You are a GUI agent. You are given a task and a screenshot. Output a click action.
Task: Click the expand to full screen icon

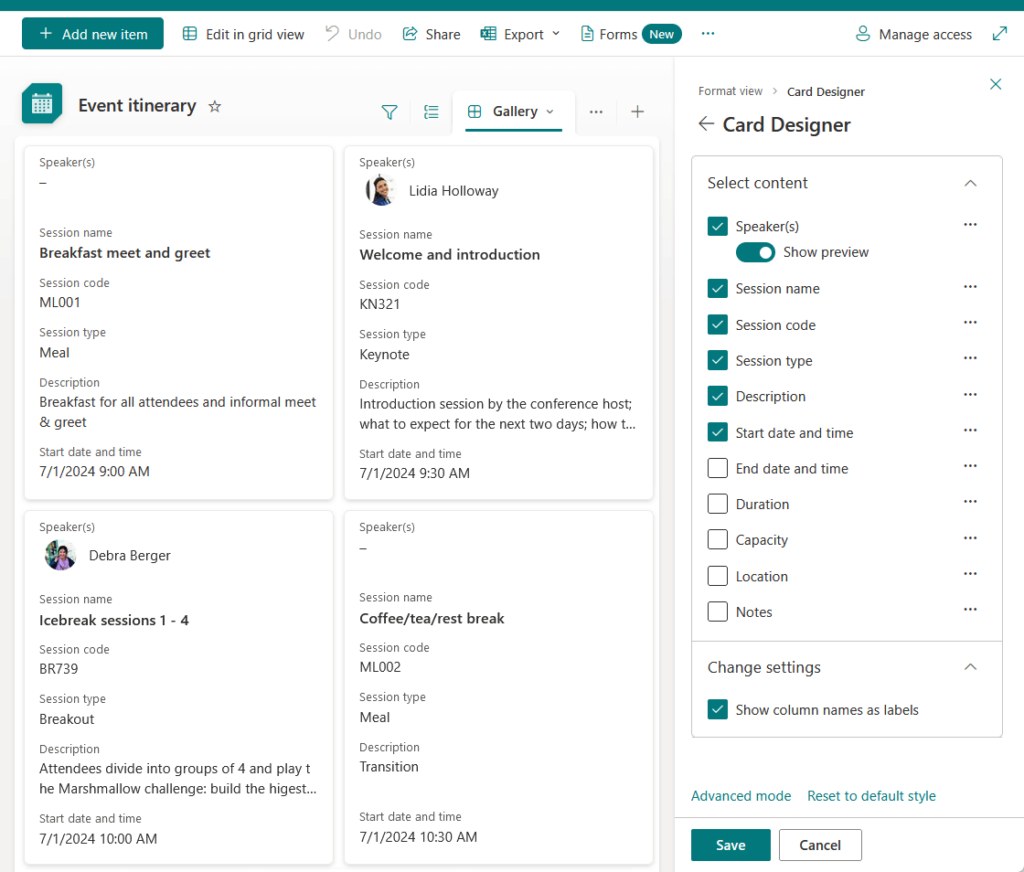coord(1000,33)
